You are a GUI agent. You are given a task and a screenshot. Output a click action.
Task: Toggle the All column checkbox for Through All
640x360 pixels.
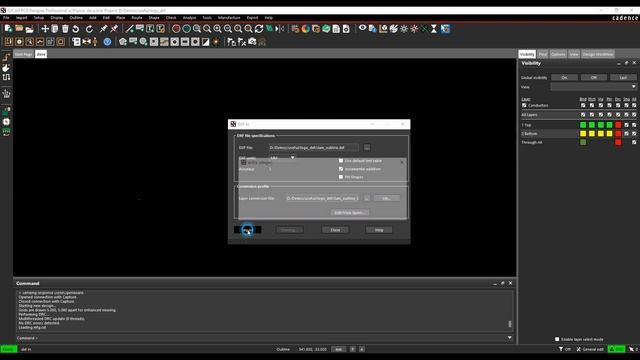tap(634, 142)
